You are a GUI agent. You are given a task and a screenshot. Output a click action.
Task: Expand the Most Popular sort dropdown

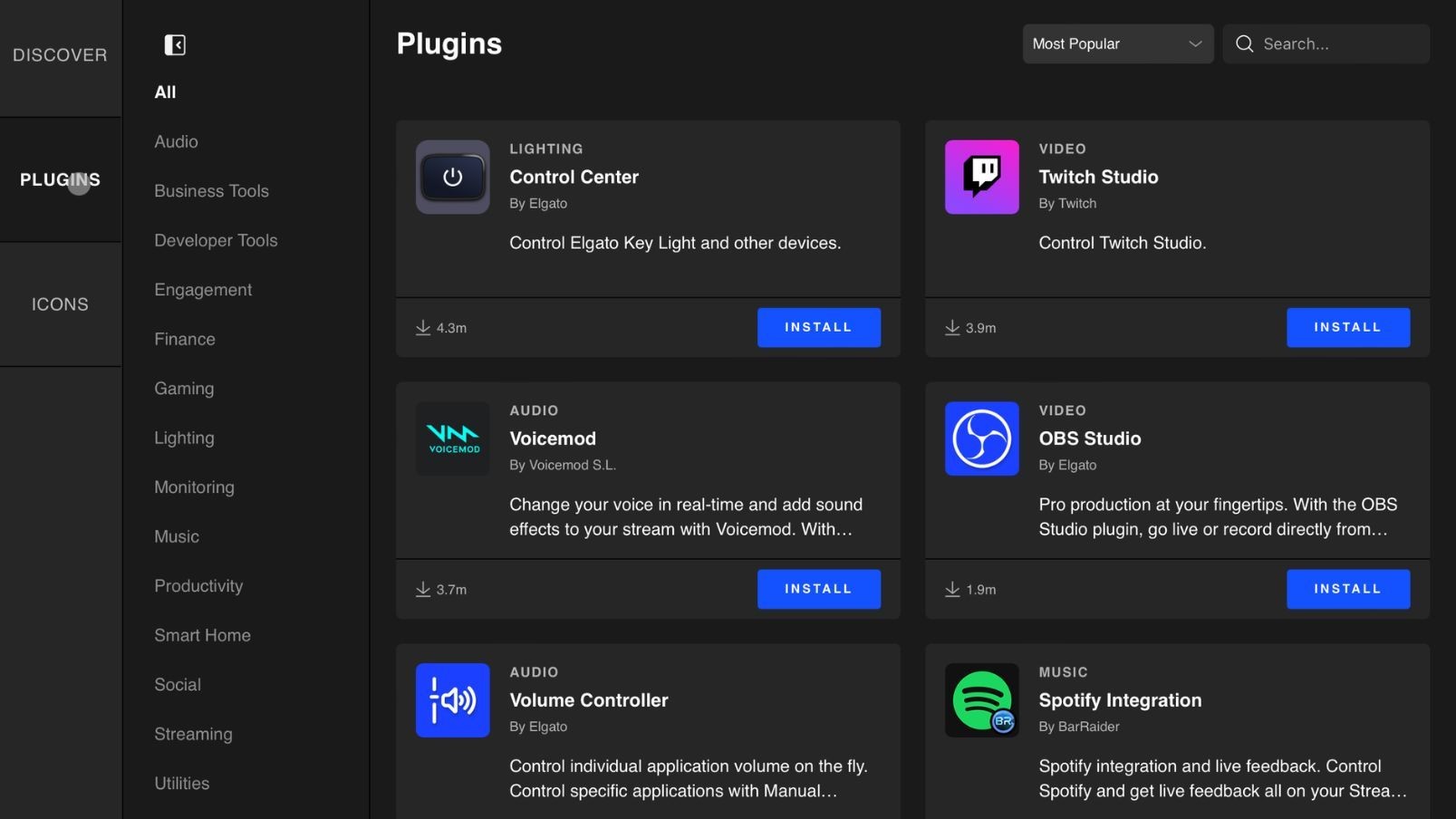coord(1118,43)
